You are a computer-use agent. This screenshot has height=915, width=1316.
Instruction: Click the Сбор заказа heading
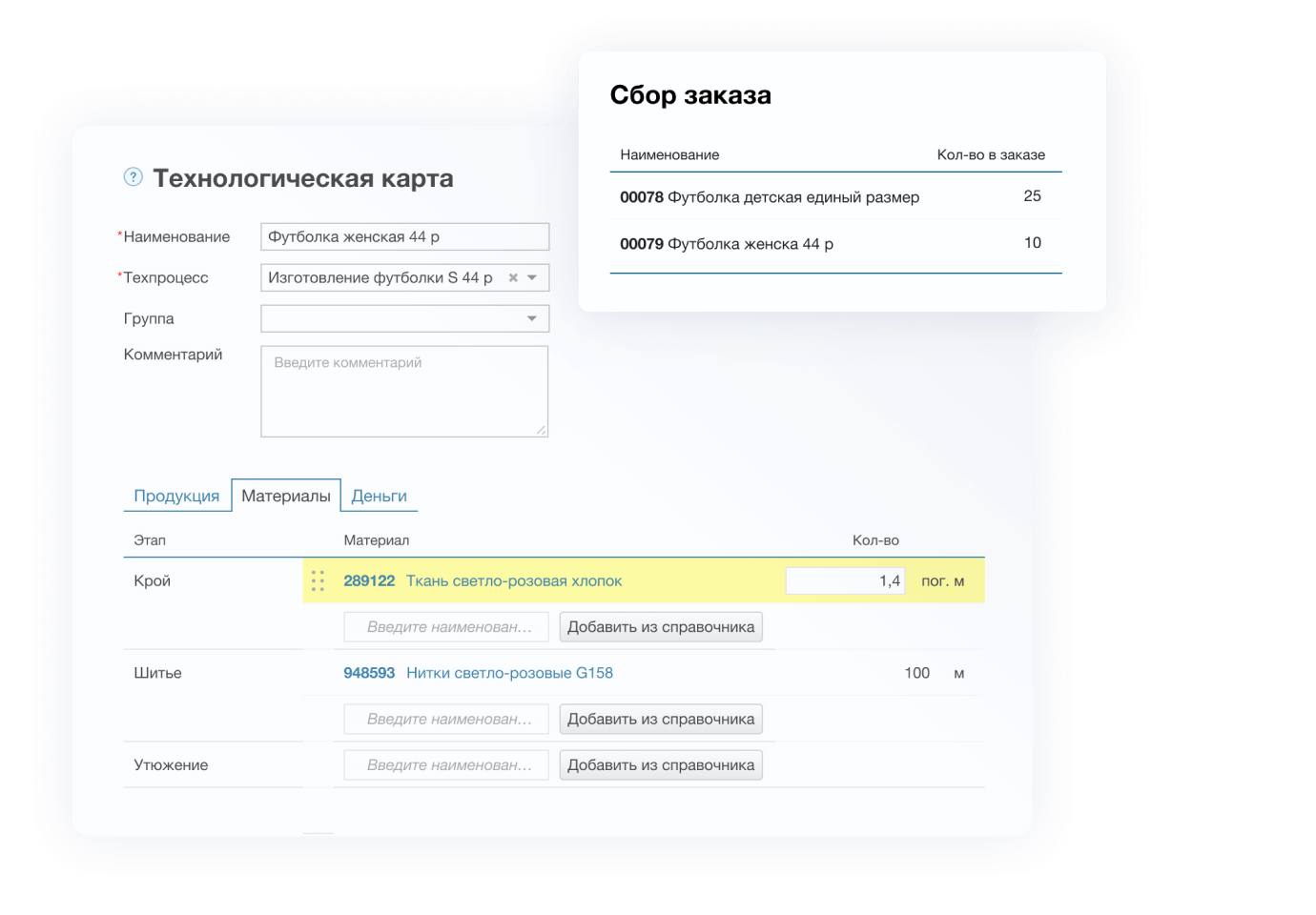690,95
